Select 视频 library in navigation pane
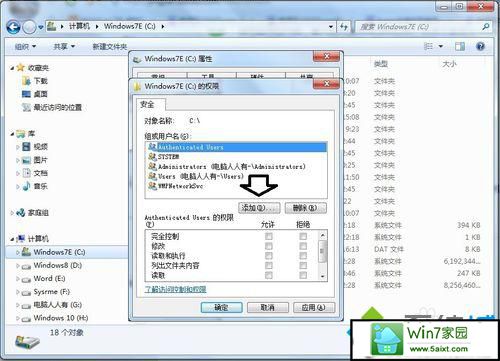Screen dimensions: 500x361 [x=41, y=147]
